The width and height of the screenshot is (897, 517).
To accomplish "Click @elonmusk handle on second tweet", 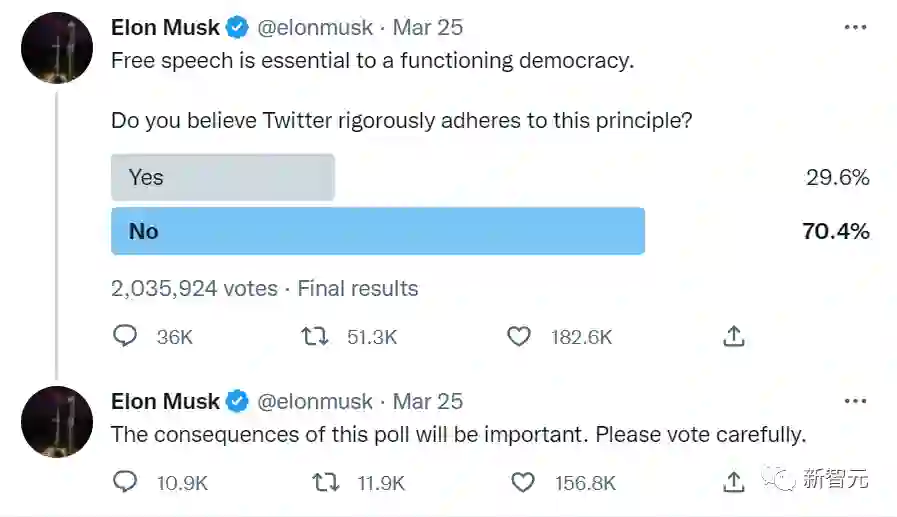I will (x=315, y=401).
